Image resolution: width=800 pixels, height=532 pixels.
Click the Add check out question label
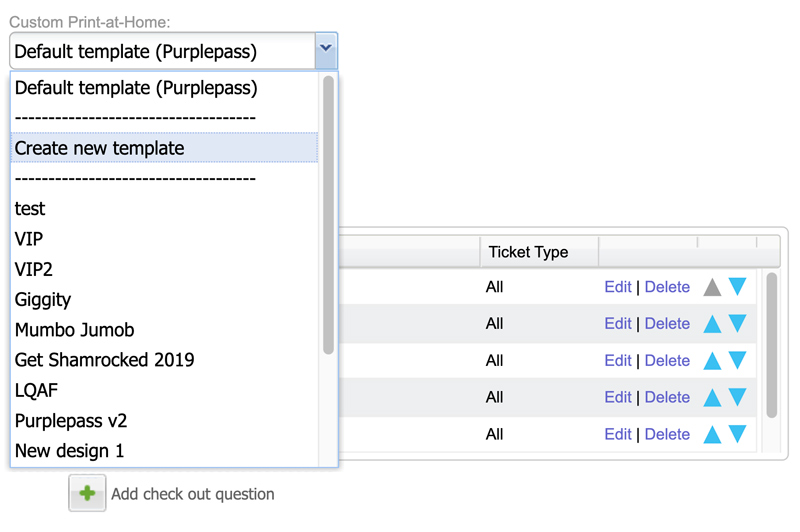coord(193,494)
